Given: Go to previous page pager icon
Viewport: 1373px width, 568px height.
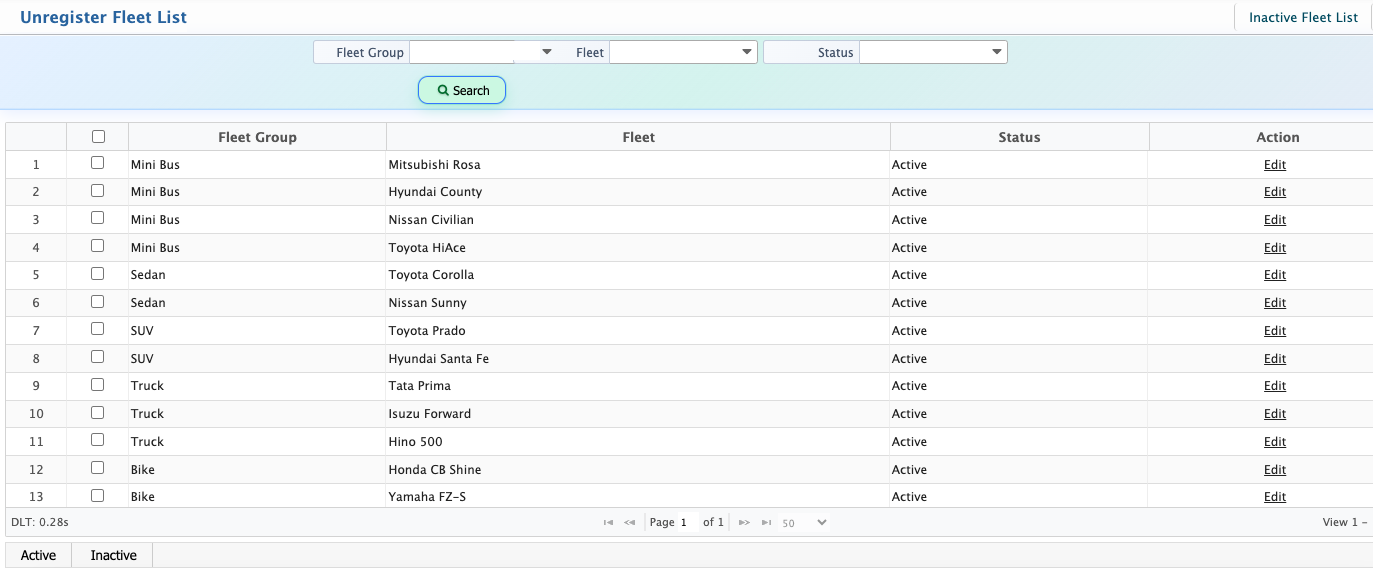Looking at the screenshot, I should click(630, 522).
